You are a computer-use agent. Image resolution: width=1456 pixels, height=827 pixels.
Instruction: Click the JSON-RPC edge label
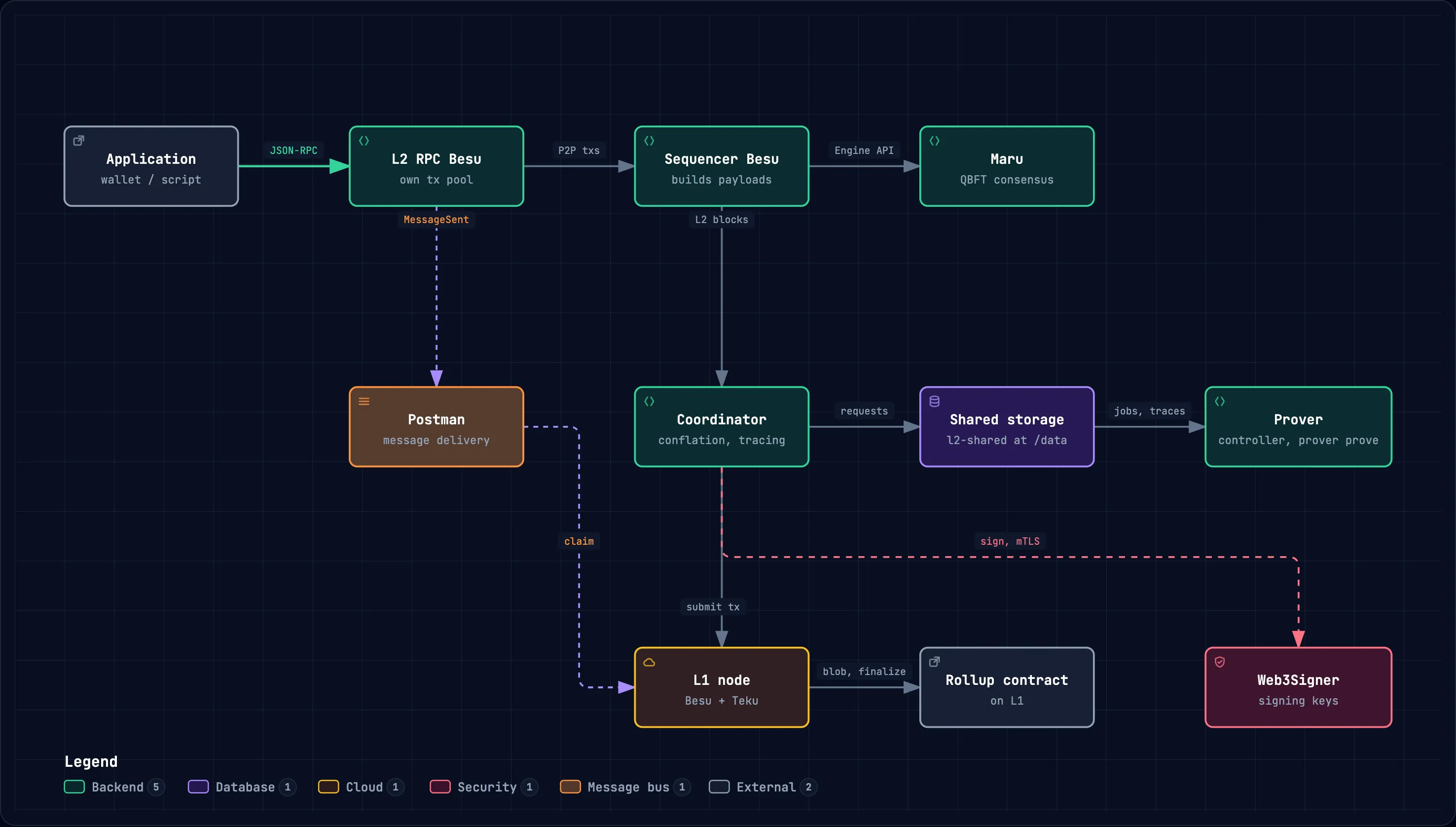click(x=293, y=150)
